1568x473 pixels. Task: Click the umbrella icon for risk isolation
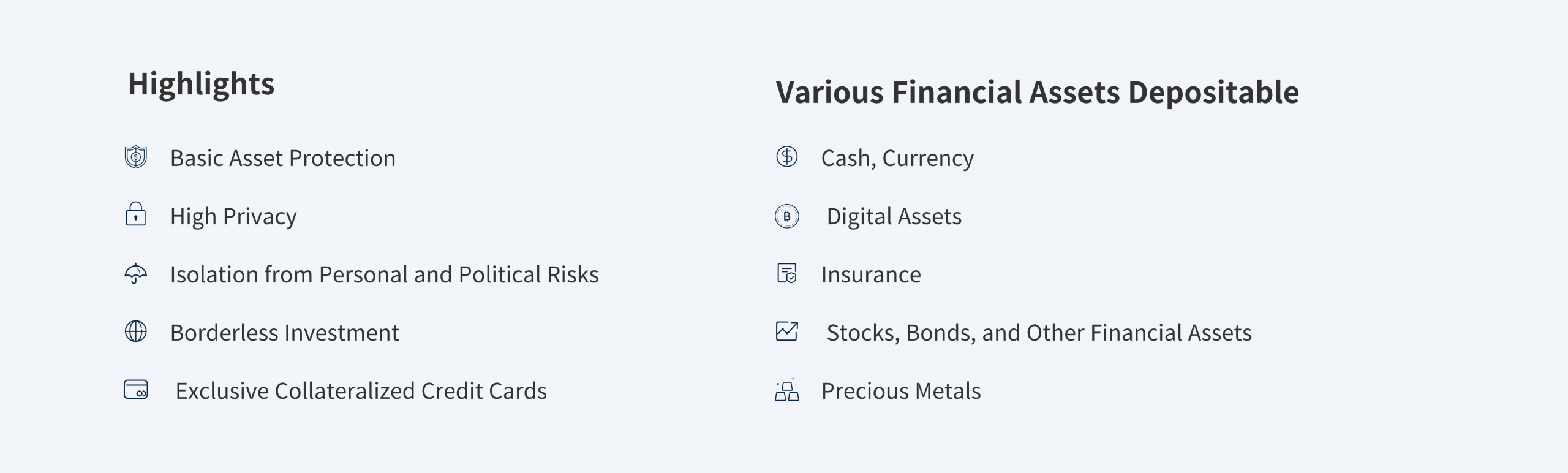pyautogui.click(x=135, y=274)
